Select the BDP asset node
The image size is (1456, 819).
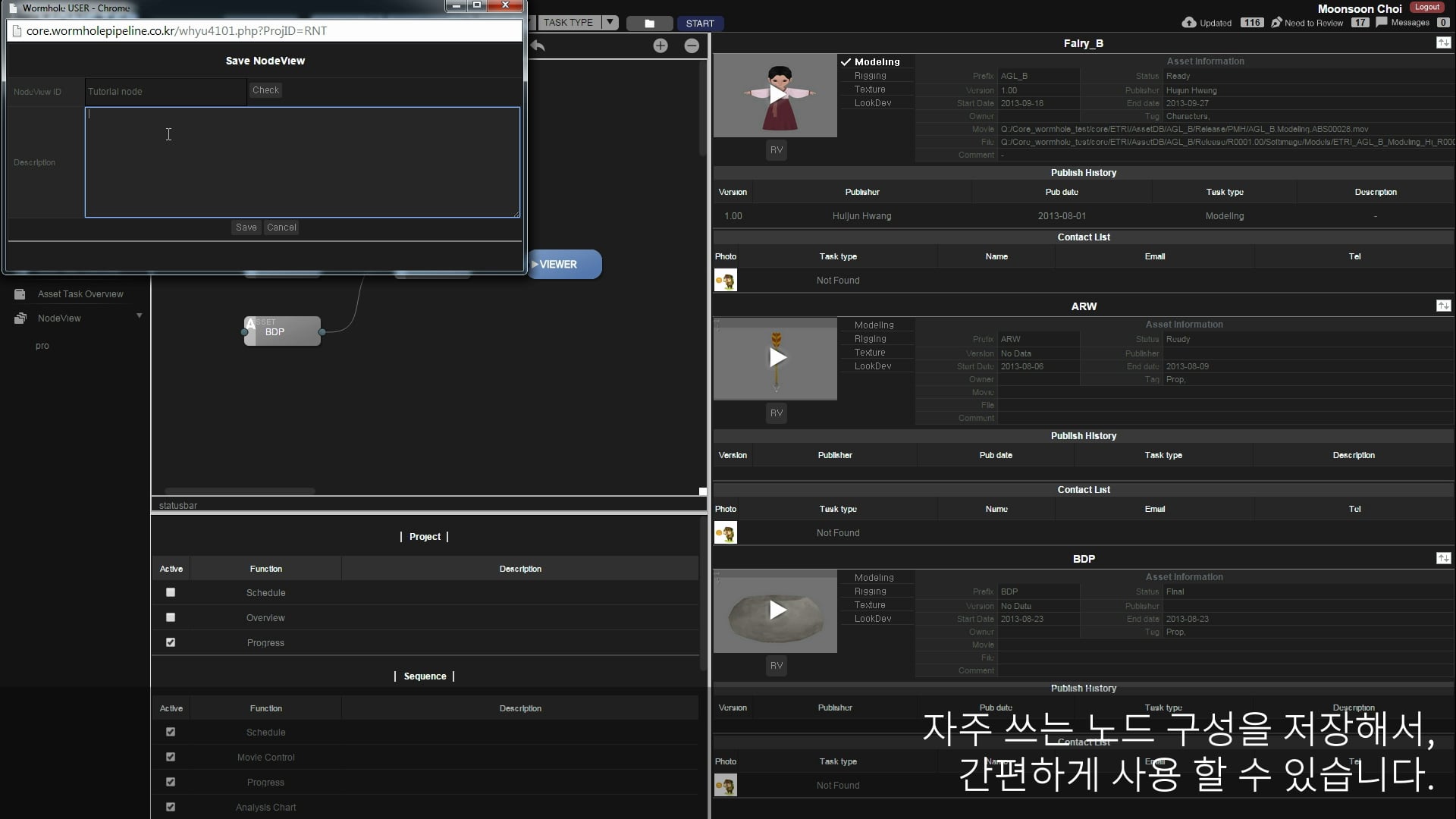(x=282, y=331)
